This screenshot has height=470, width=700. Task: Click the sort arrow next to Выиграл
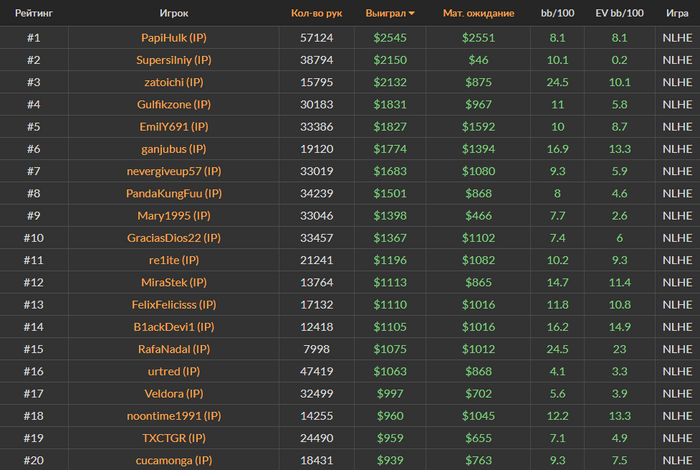(411, 14)
